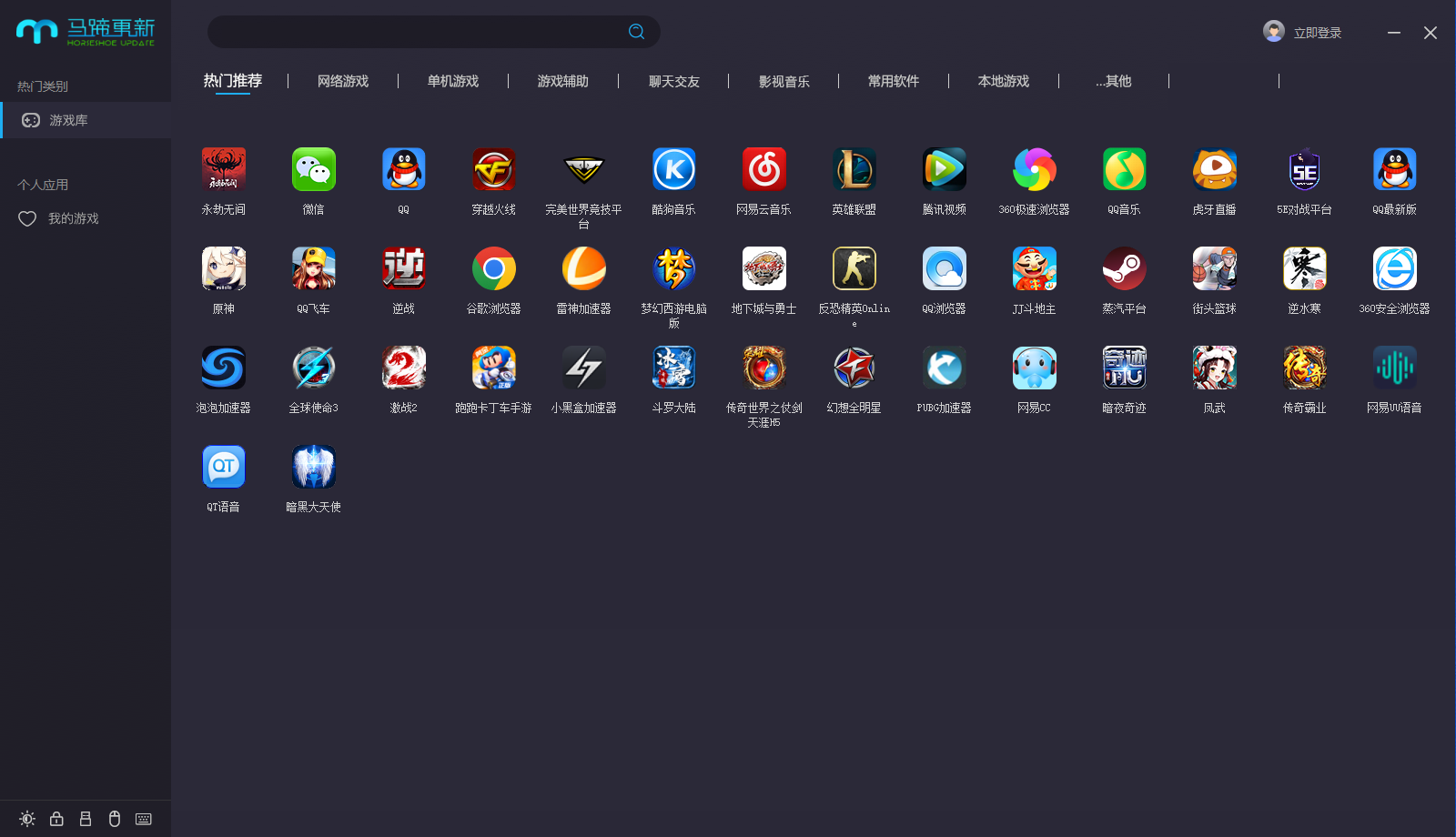Open 梦幻西游电脑版 icon
1456x837 pixels.
click(x=673, y=268)
